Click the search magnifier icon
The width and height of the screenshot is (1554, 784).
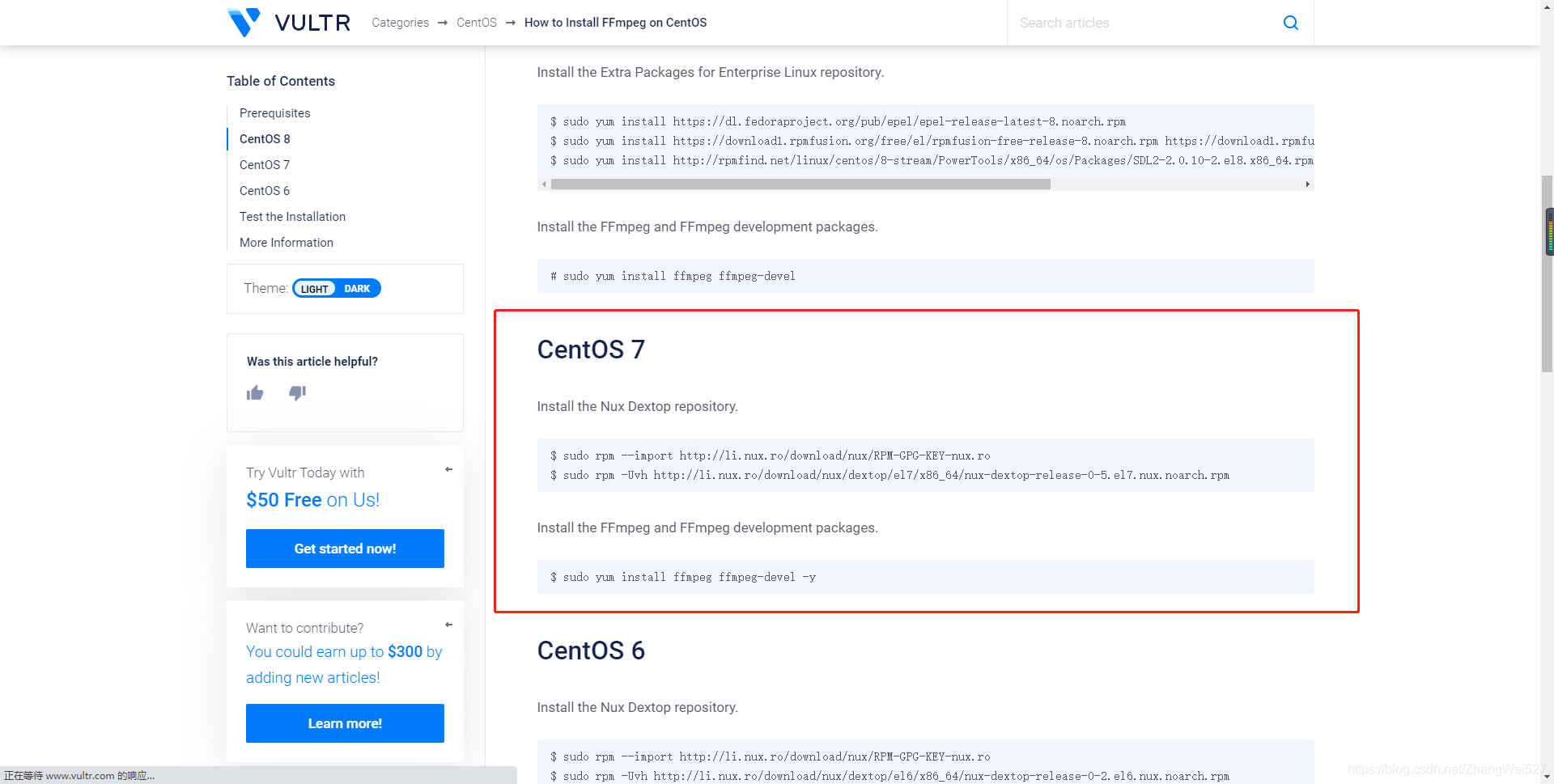tap(1290, 23)
